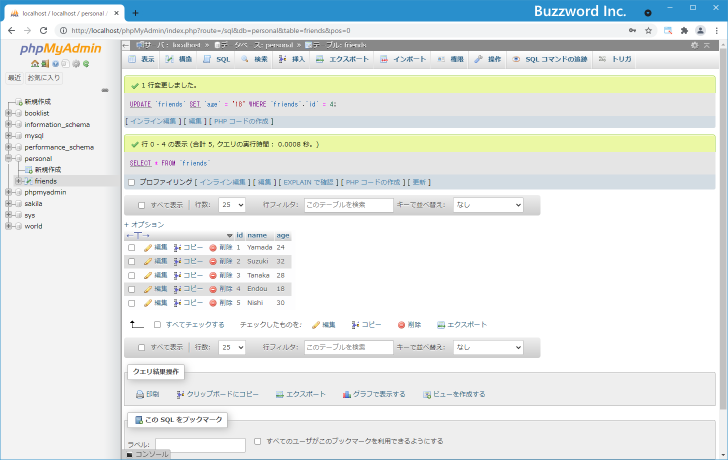The image size is (728, 460).
Task: Check the Endou row checkbox
Action: point(131,289)
